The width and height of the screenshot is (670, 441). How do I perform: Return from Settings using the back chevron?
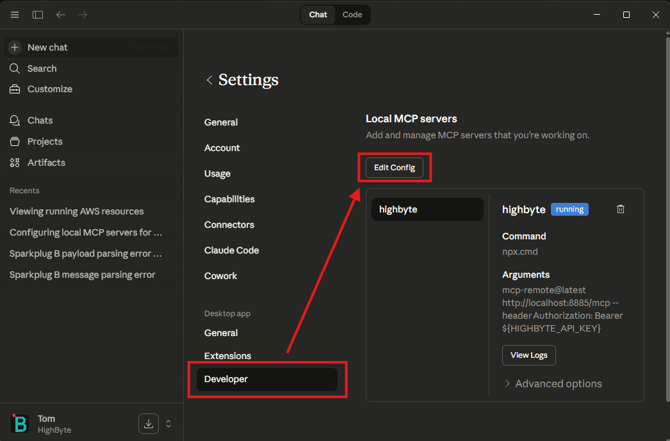(x=209, y=80)
